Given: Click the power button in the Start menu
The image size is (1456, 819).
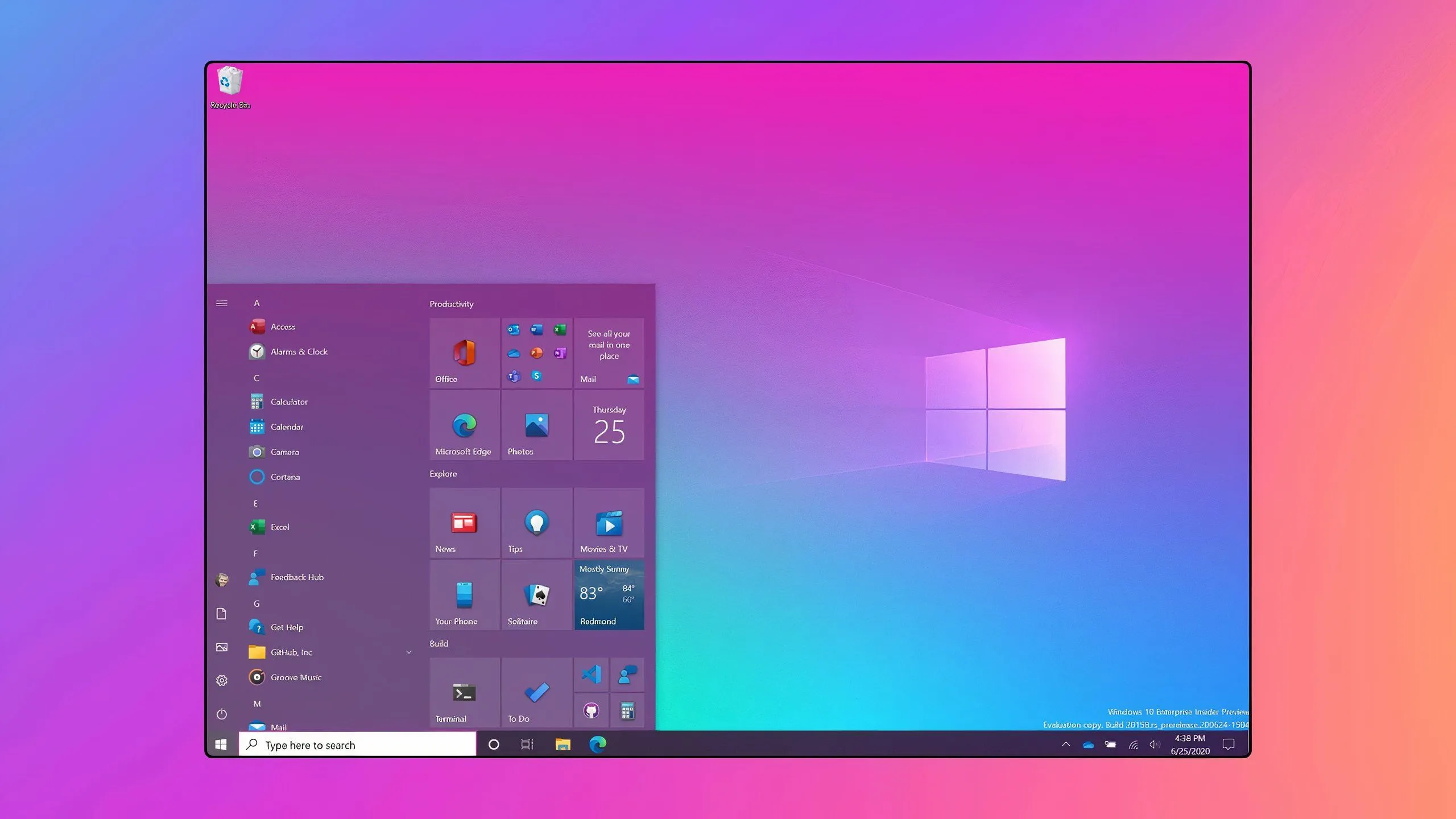Looking at the screenshot, I should click(222, 714).
